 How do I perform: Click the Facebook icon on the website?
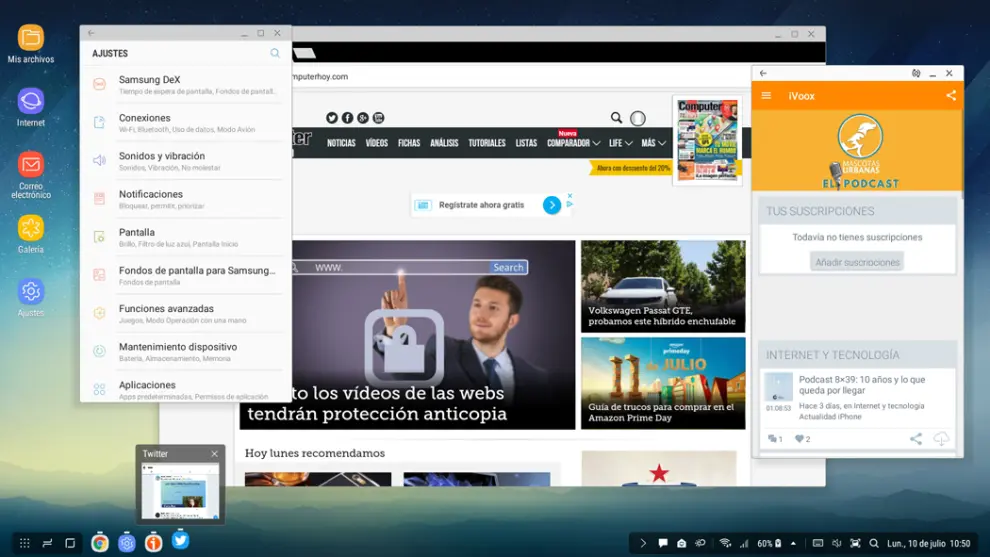tap(347, 118)
